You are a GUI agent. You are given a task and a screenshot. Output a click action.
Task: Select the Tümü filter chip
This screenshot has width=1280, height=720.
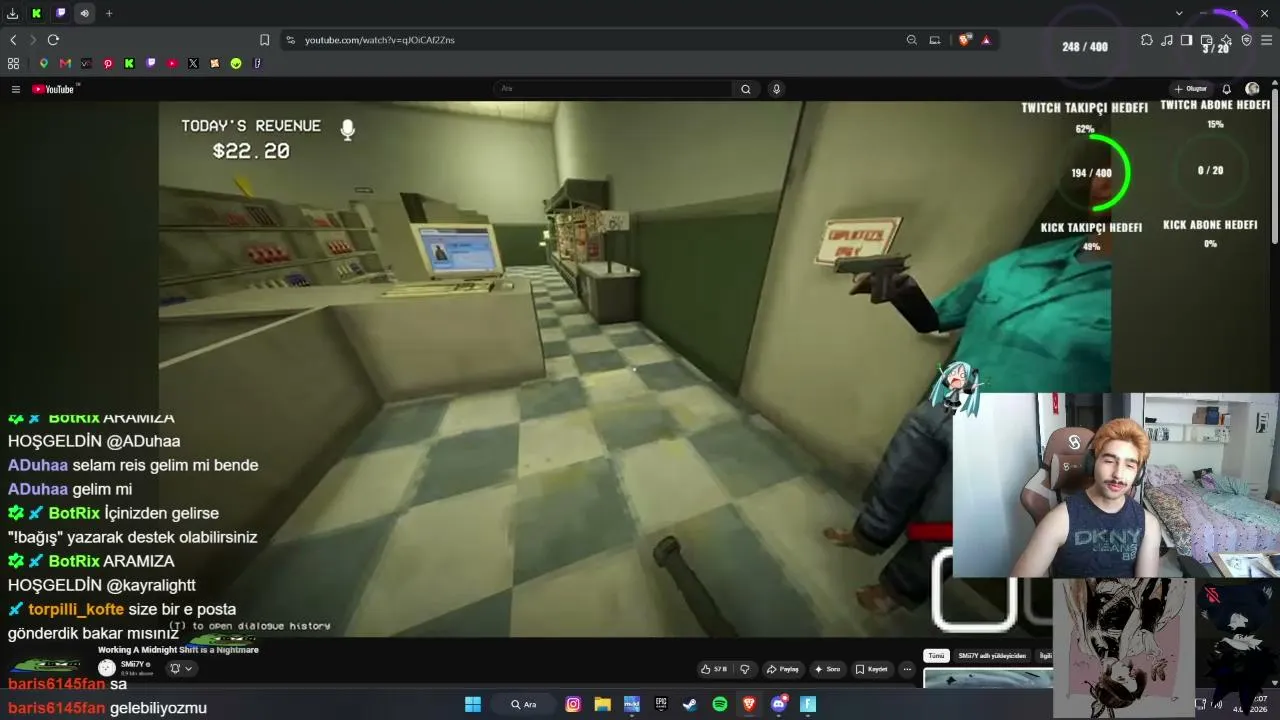[936, 656]
